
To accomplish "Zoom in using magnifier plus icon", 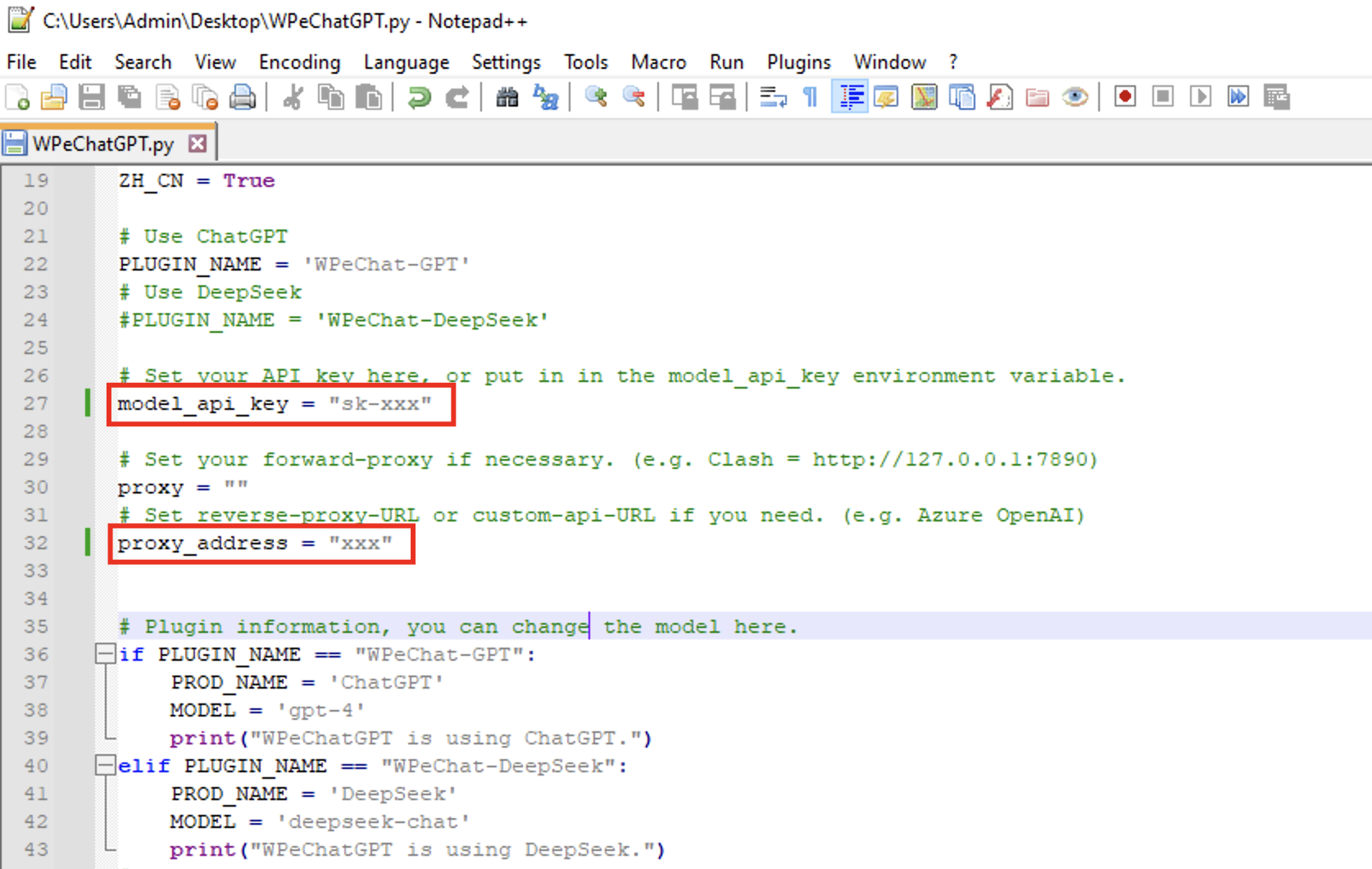I will tap(596, 97).
